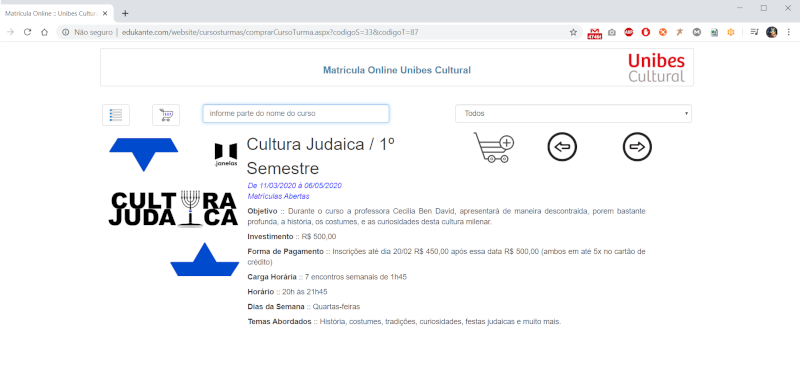This screenshot has height=373, width=800.
Task: Reload the page in browser
Action: click(x=28, y=32)
